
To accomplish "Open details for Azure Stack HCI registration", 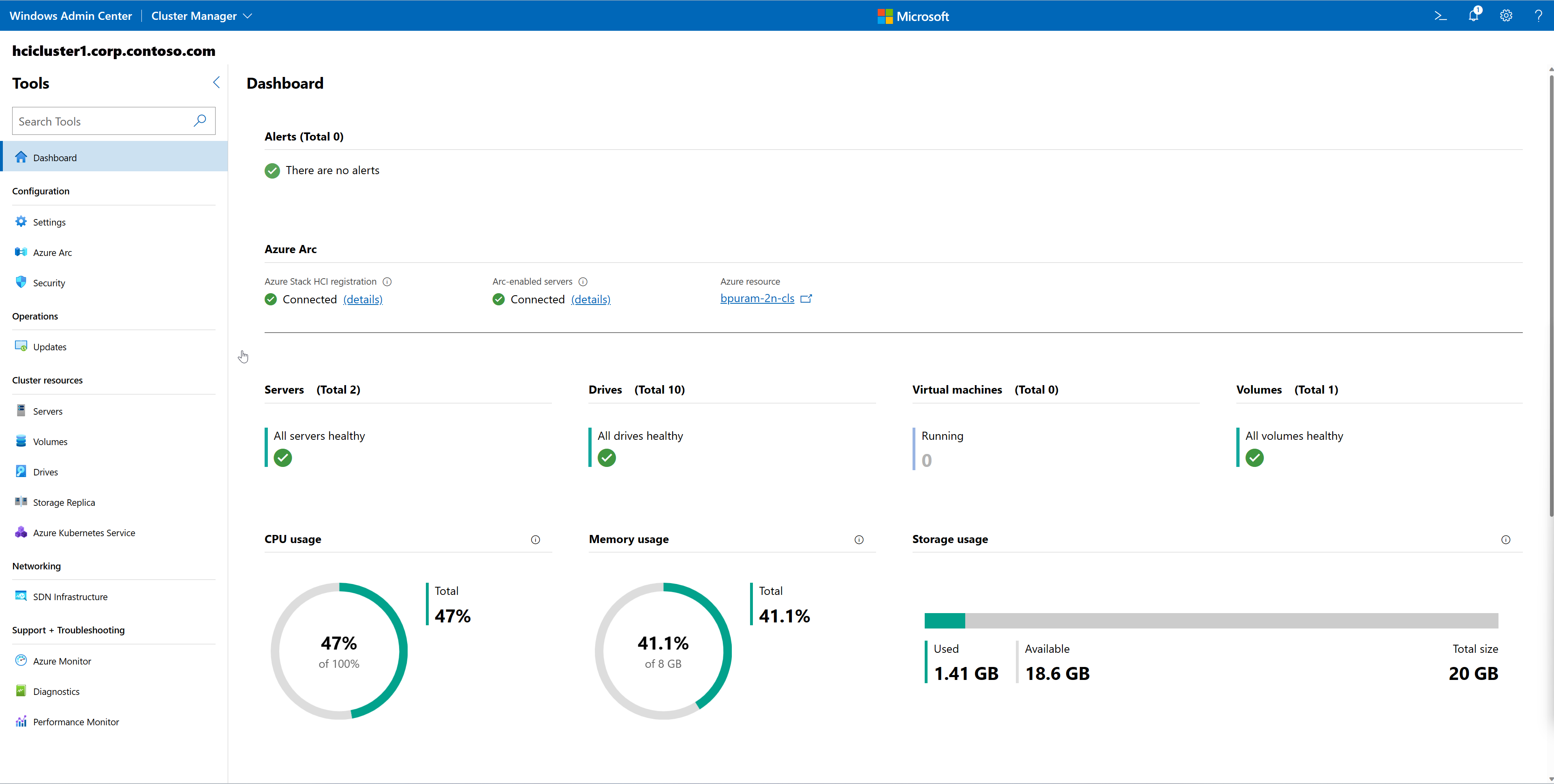I will pyautogui.click(x=362, y=299).
